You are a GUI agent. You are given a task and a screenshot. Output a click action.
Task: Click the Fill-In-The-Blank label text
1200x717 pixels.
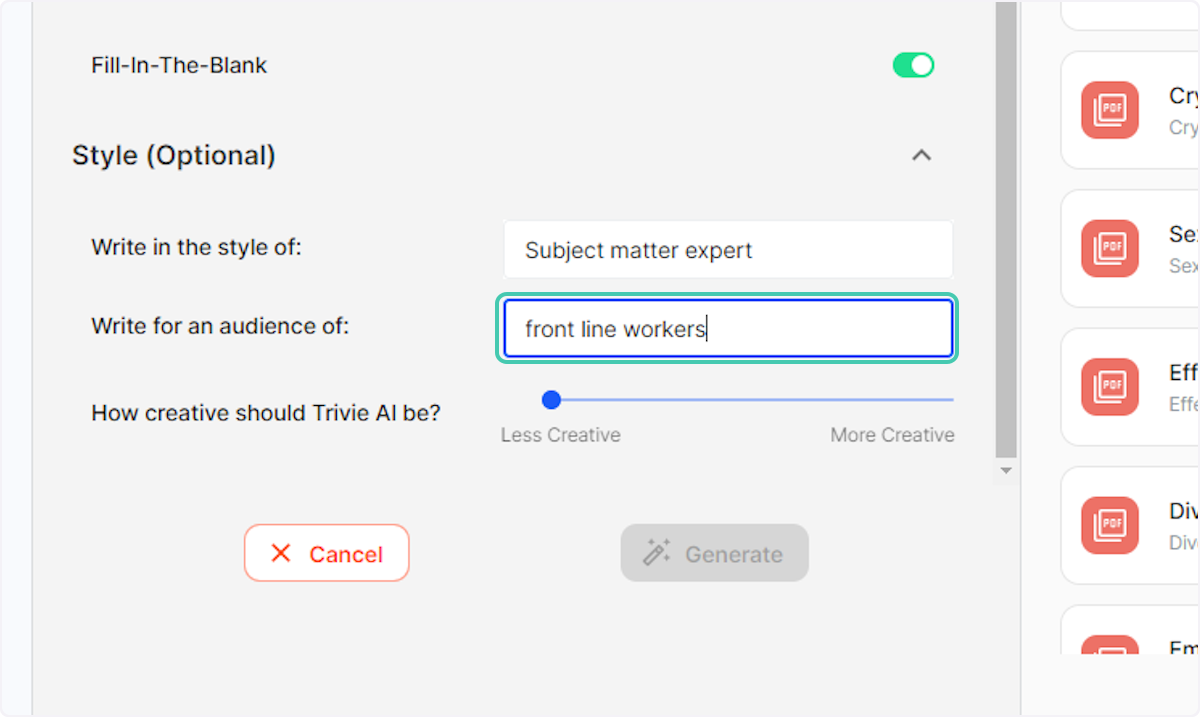[179, 66]
